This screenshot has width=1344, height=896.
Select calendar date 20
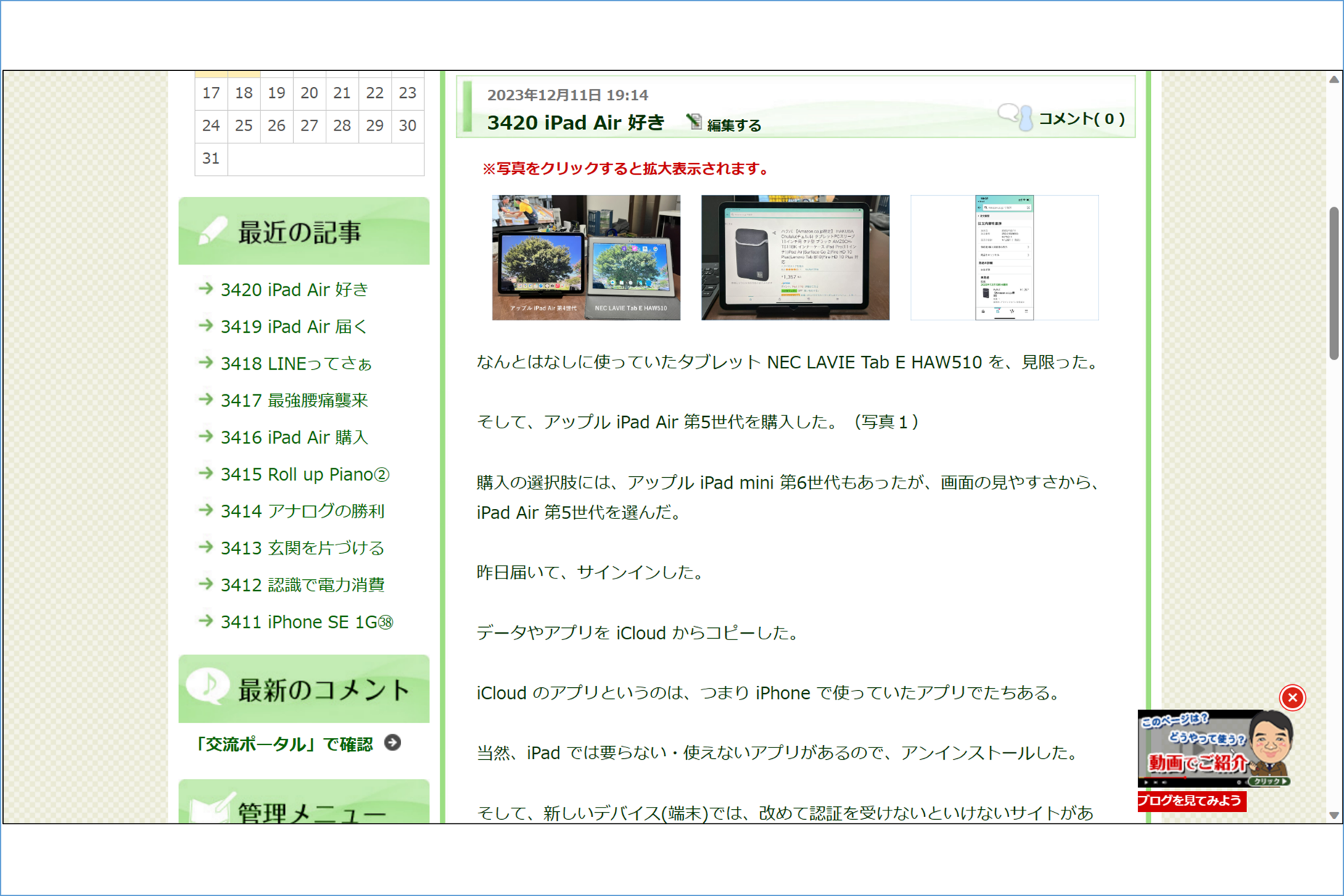coord(309,93)
